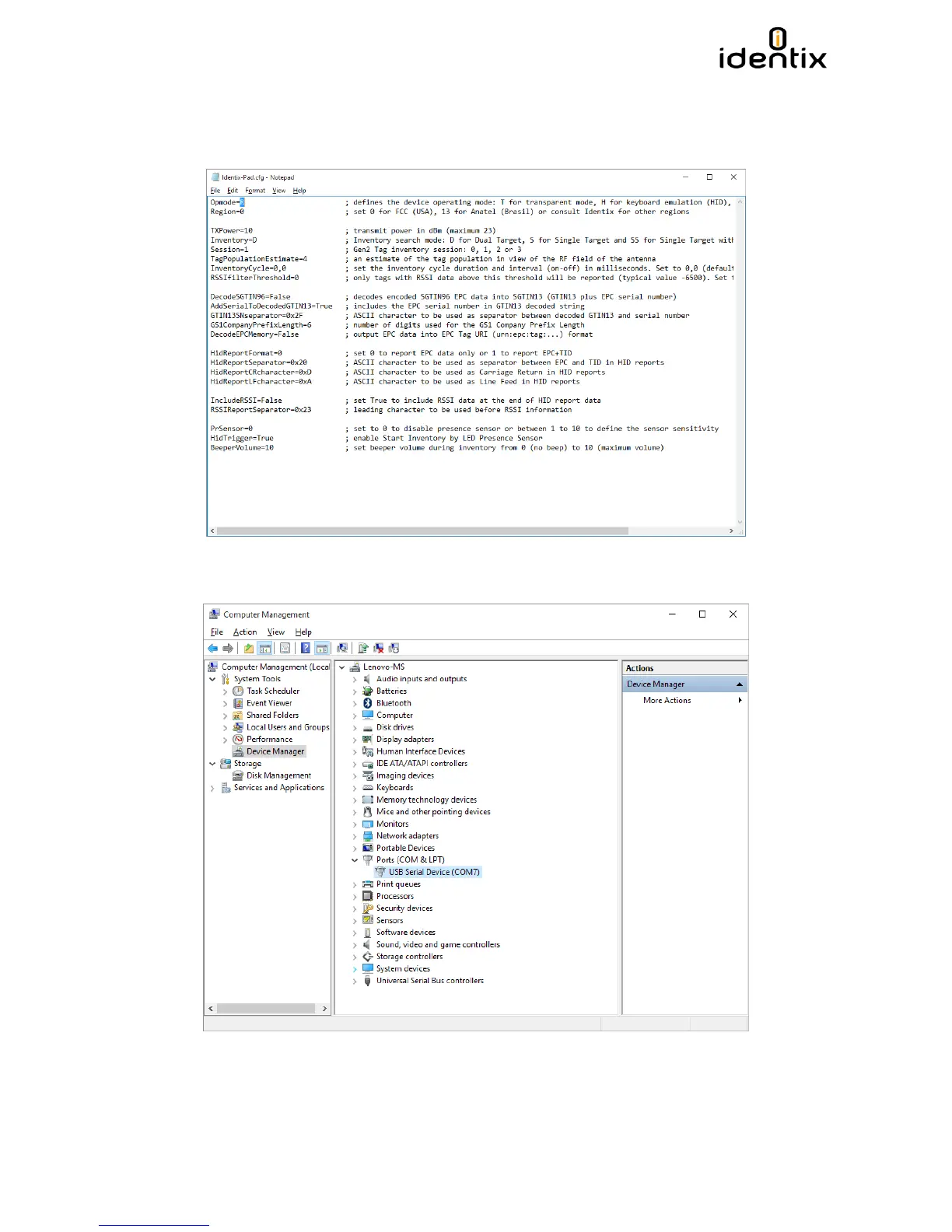
Task: Select the 'Memory technology devices' row
Action: (426, 800)
